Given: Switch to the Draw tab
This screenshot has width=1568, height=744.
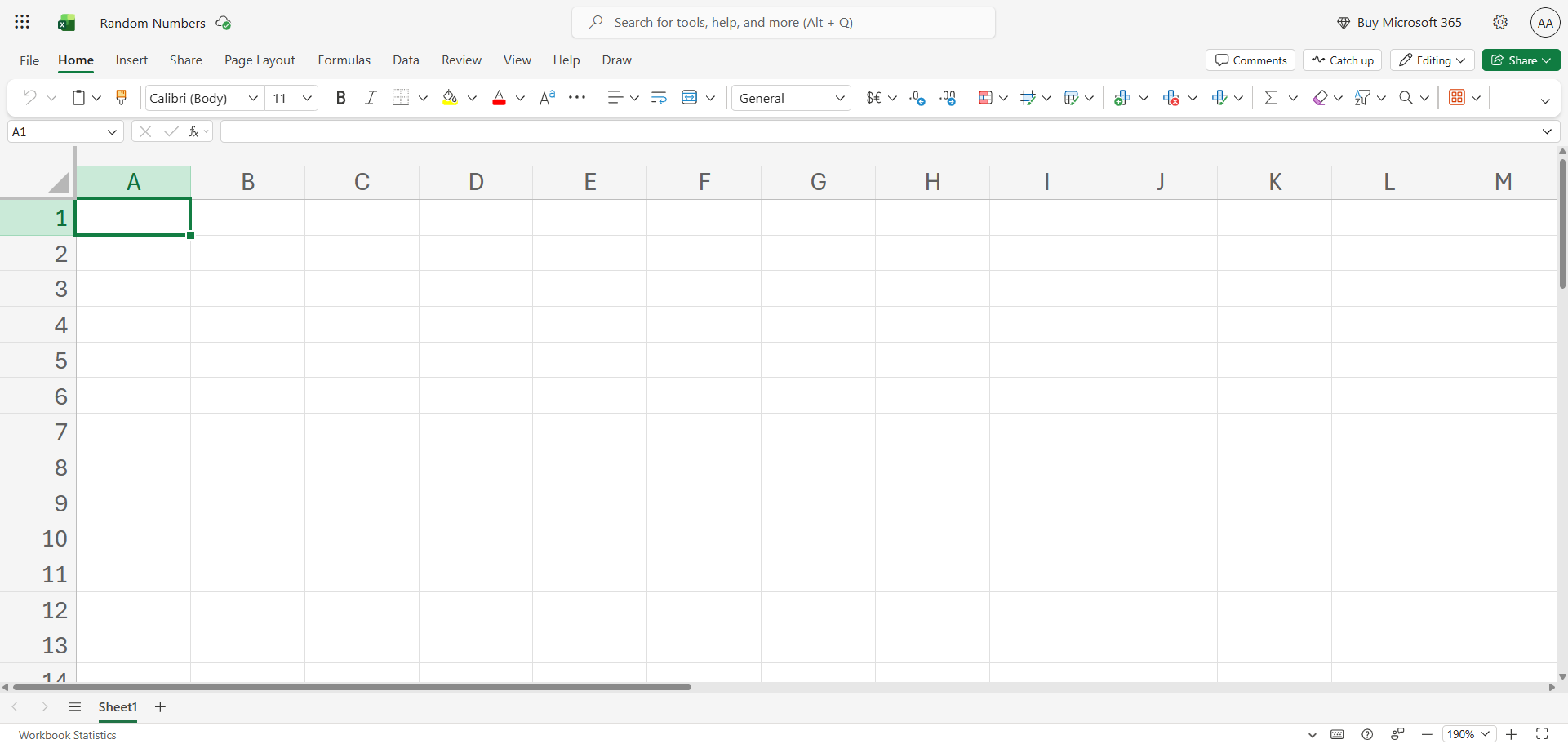Looking at the screenshot, I should pos(616,60).
